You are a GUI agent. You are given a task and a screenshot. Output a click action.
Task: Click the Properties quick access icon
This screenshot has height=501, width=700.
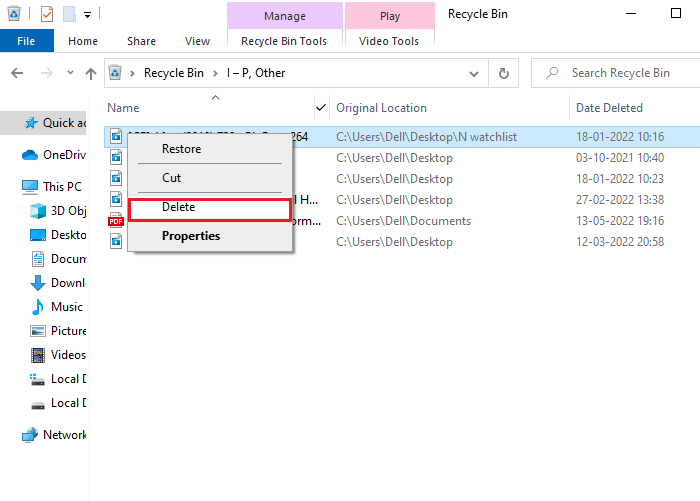pos(47,14)
